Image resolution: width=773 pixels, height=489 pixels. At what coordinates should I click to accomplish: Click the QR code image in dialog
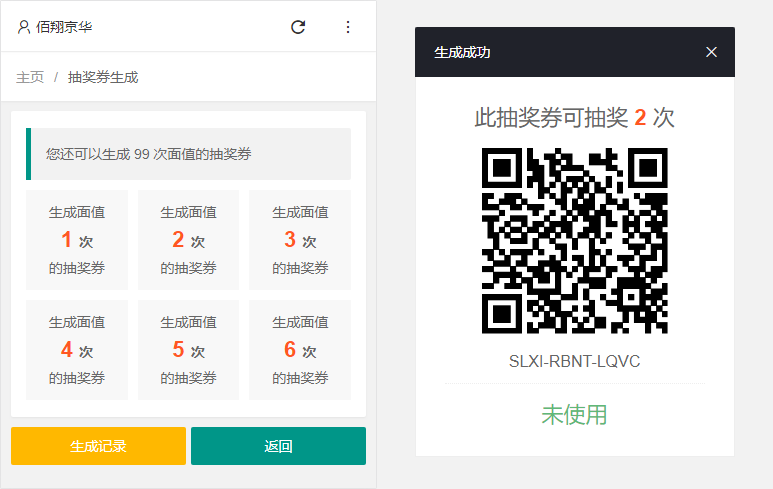point(575,241)
